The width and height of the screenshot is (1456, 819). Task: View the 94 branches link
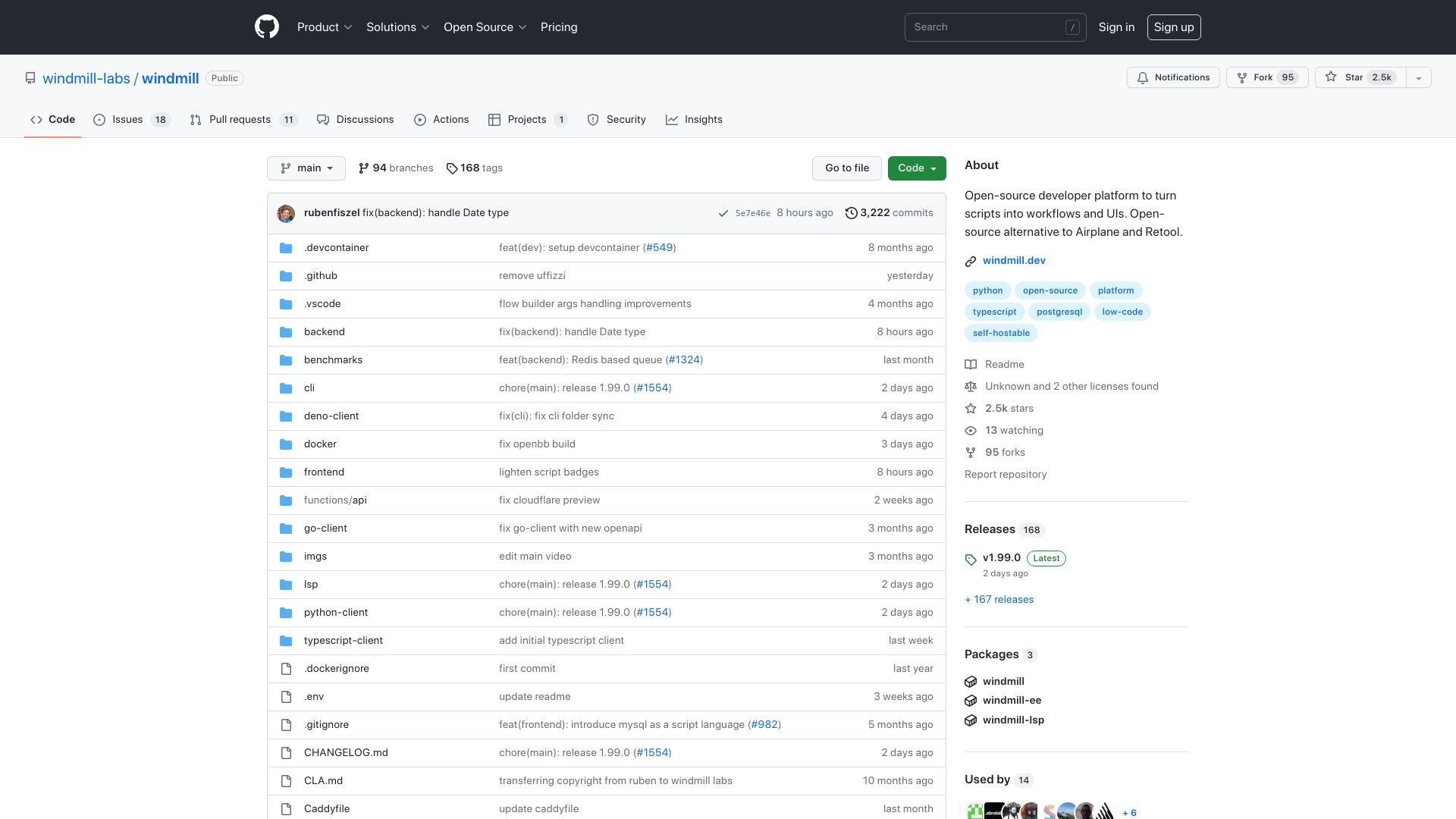[x=396, y=168]
